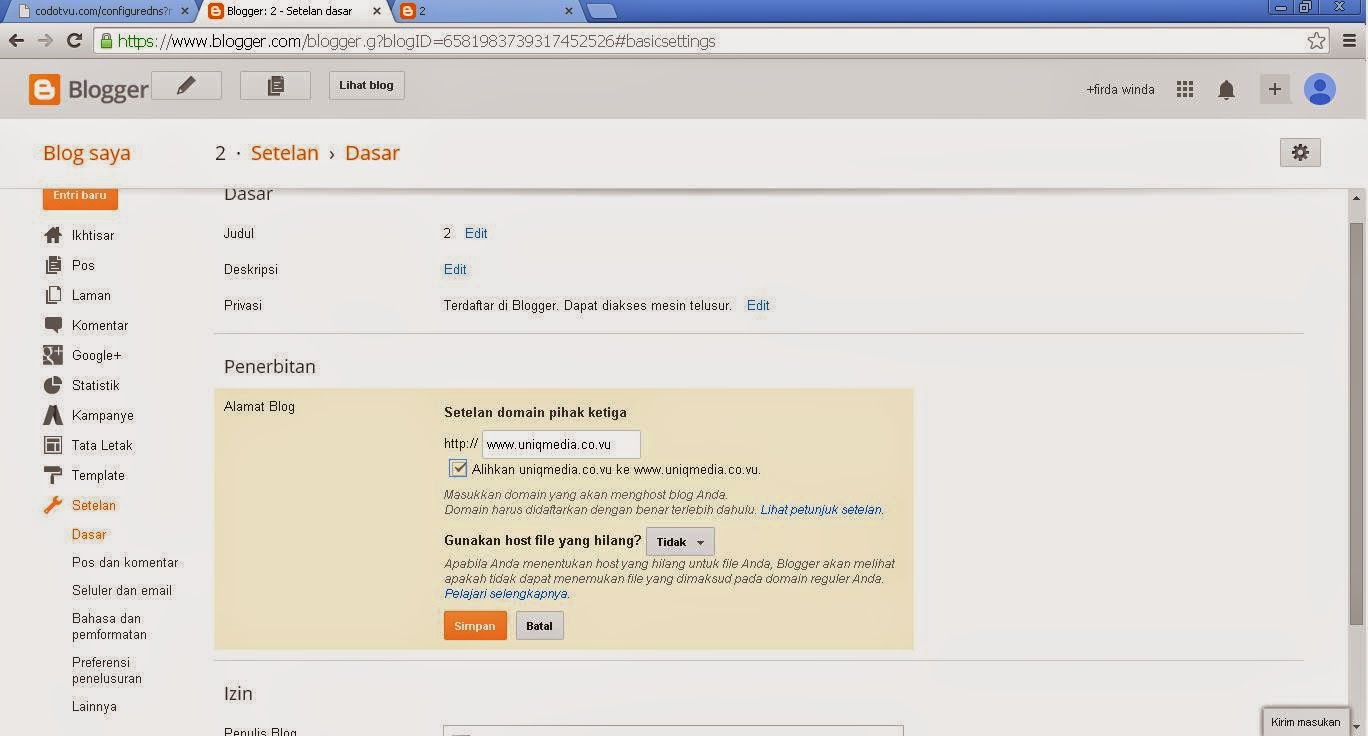This screenshot has width=1368, height=736.
Task: Open a new browser tab
Action: click(x=602, y=12)
